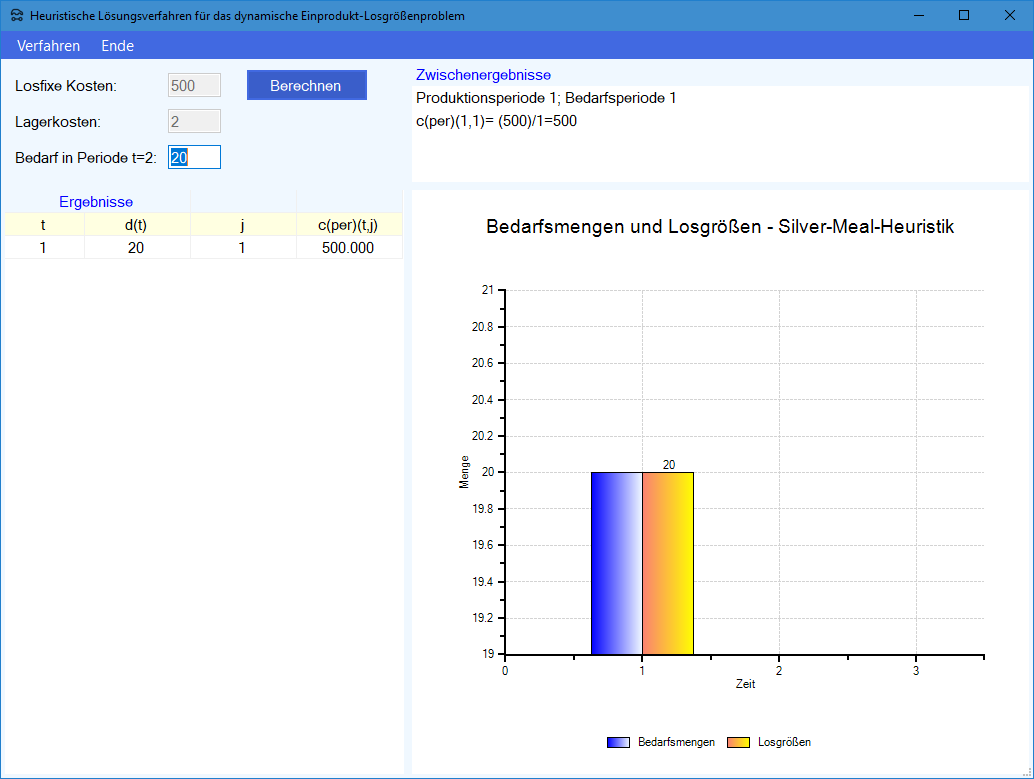Minimize the application window
The width and height of the screenshot is (1034, 779).
pyautogui.click(x=918, y=16)
